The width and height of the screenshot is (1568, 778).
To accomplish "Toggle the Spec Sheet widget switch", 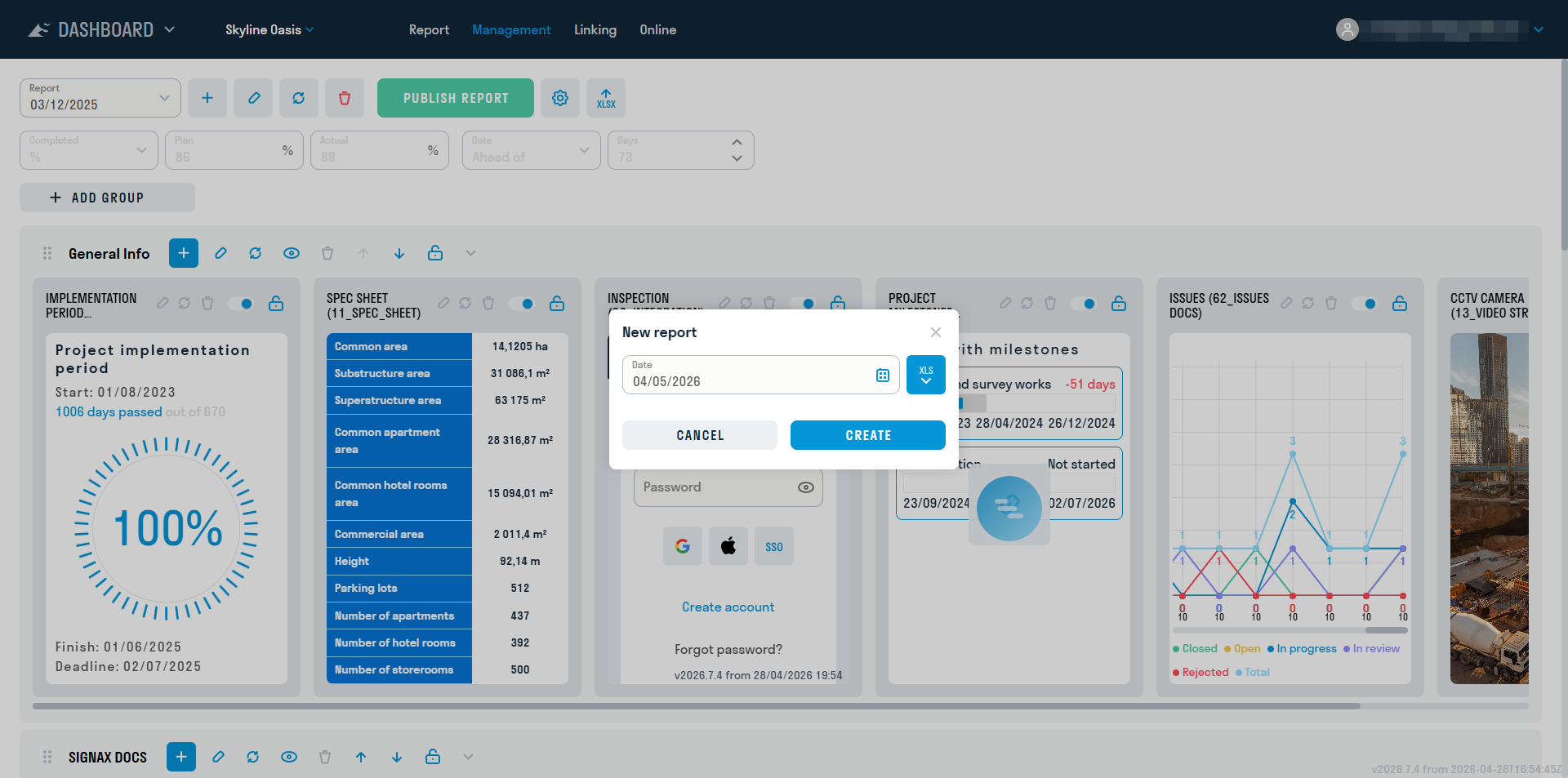I will [x=522, y=304].
